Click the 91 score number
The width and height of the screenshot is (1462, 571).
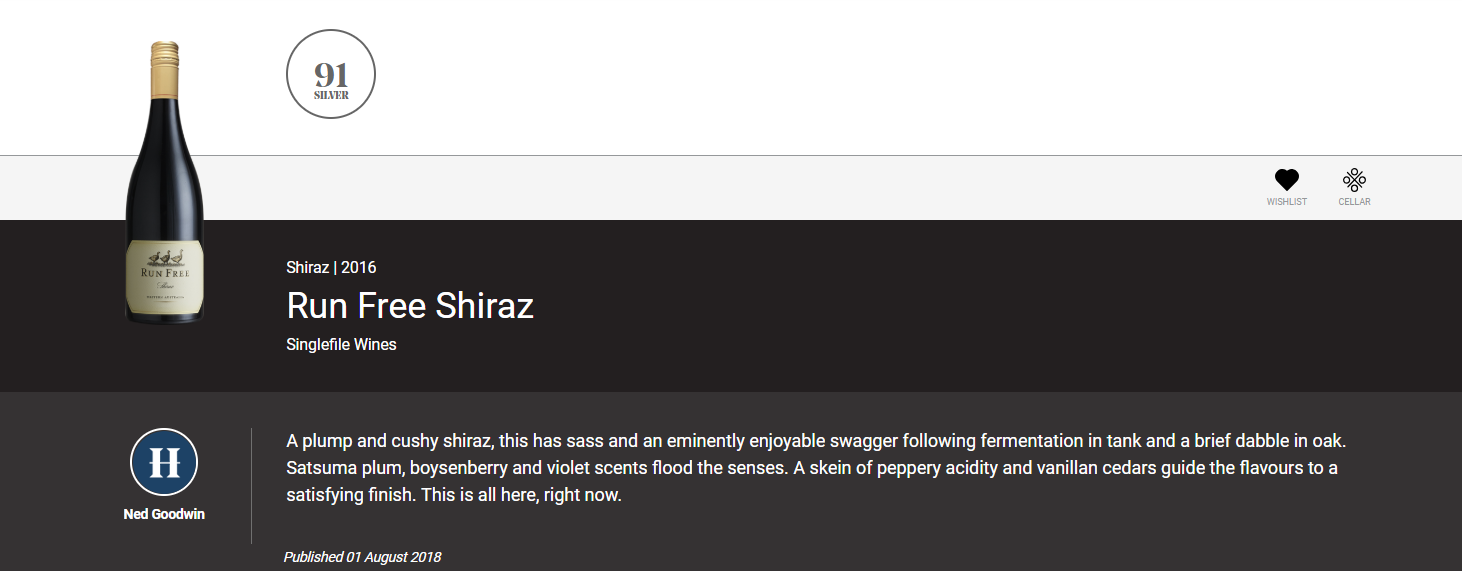(331, 74)
